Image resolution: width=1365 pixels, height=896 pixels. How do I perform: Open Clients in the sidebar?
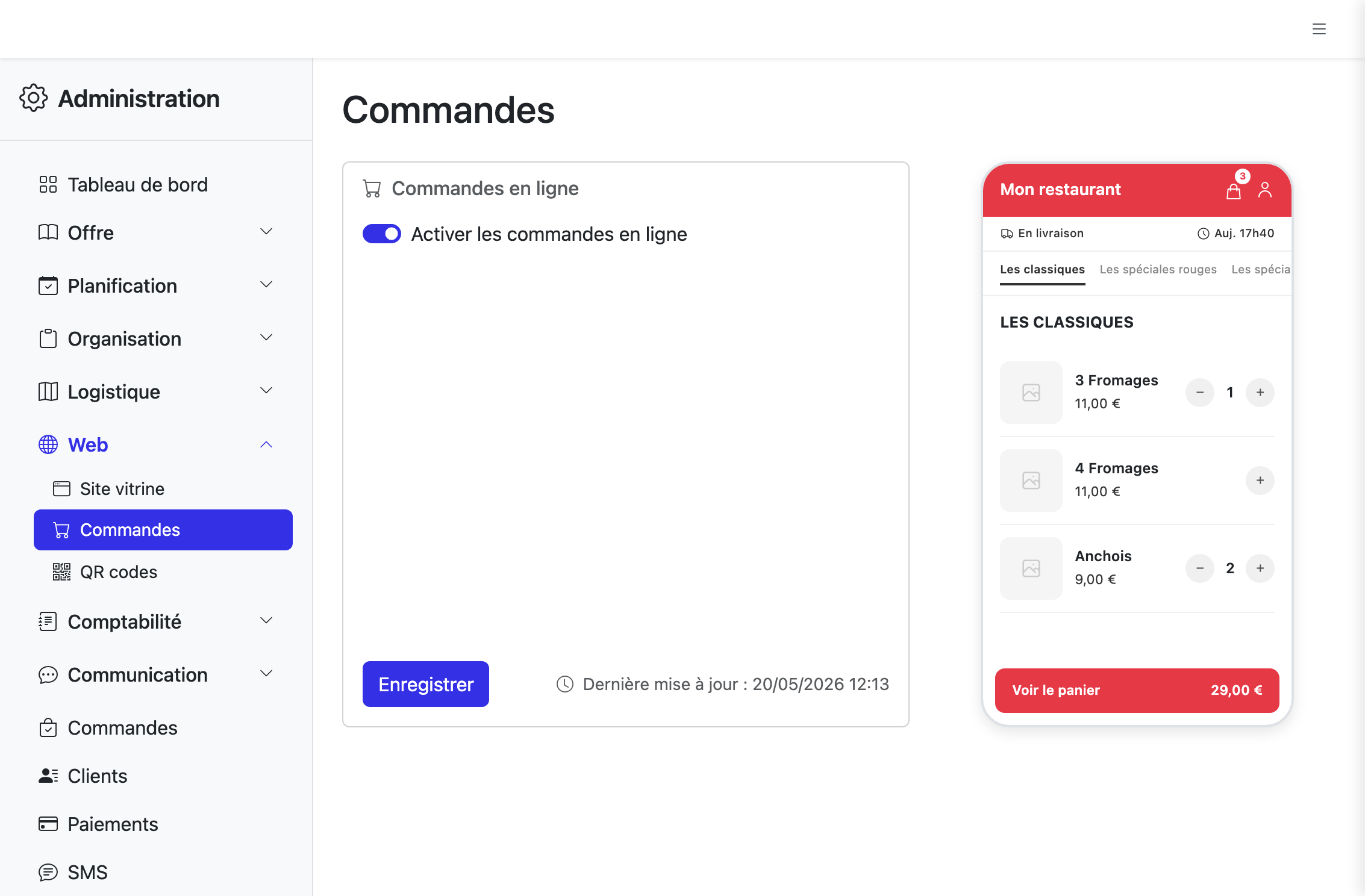pos(163,776)
